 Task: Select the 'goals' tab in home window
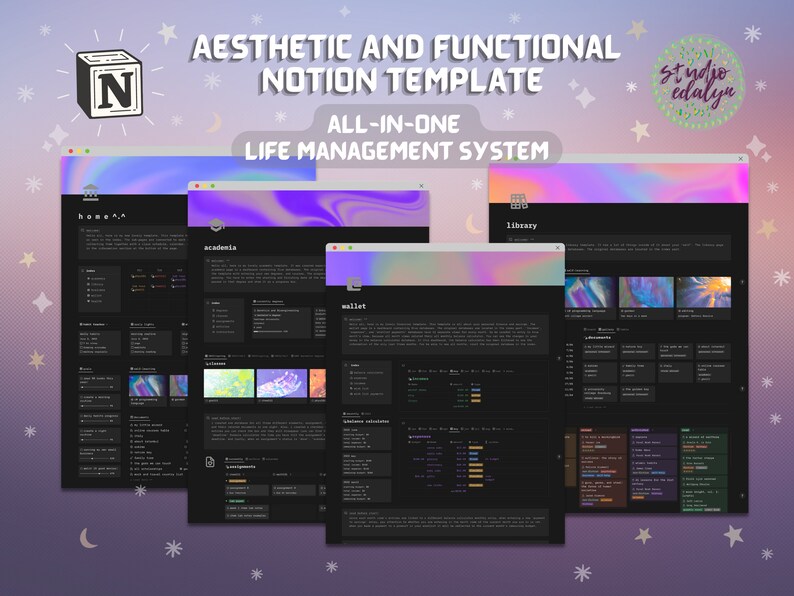click(86, 369)
